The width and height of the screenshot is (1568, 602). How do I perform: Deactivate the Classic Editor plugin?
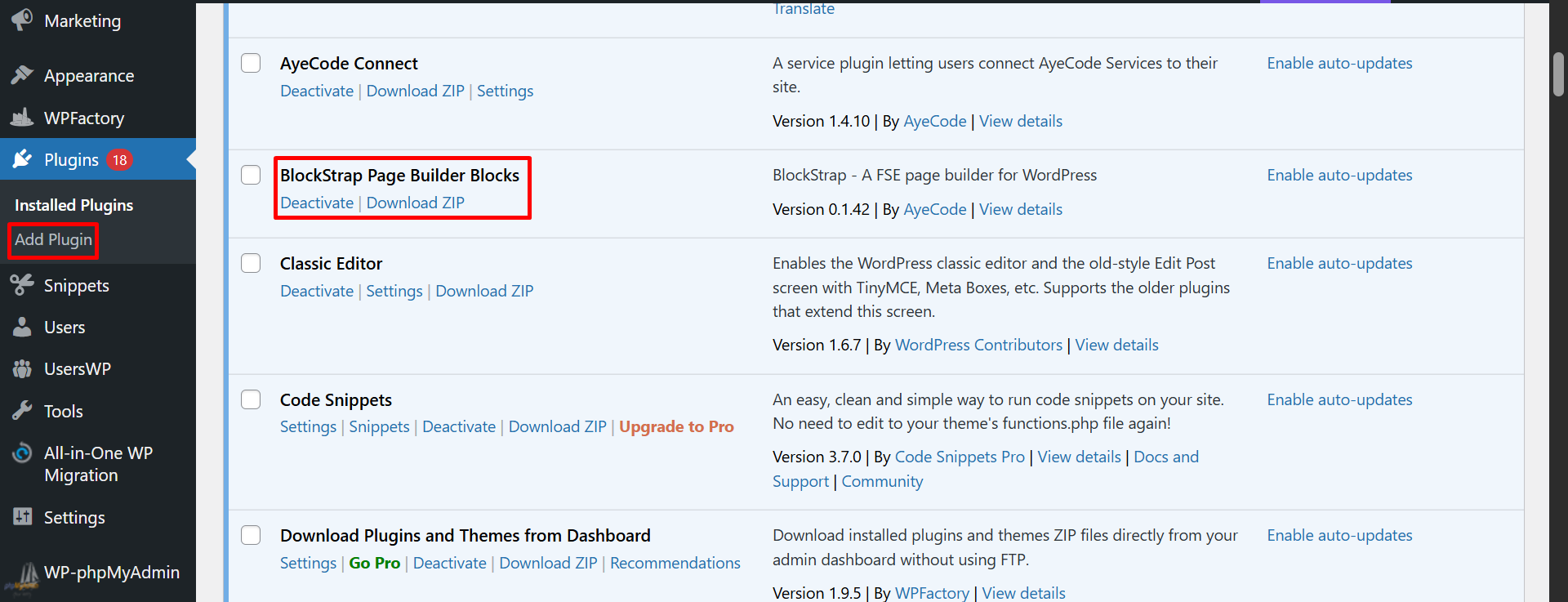click(317, 291)
